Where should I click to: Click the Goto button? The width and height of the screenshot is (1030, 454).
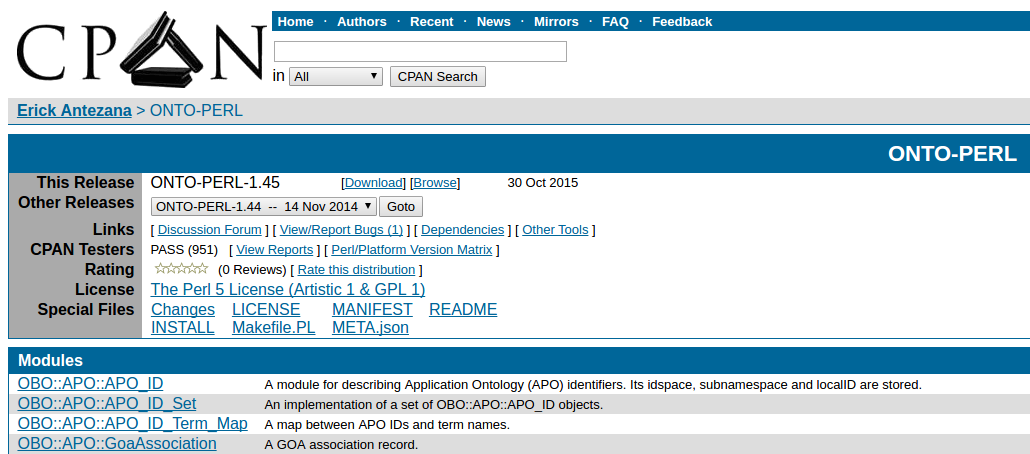tap(401, 206)
